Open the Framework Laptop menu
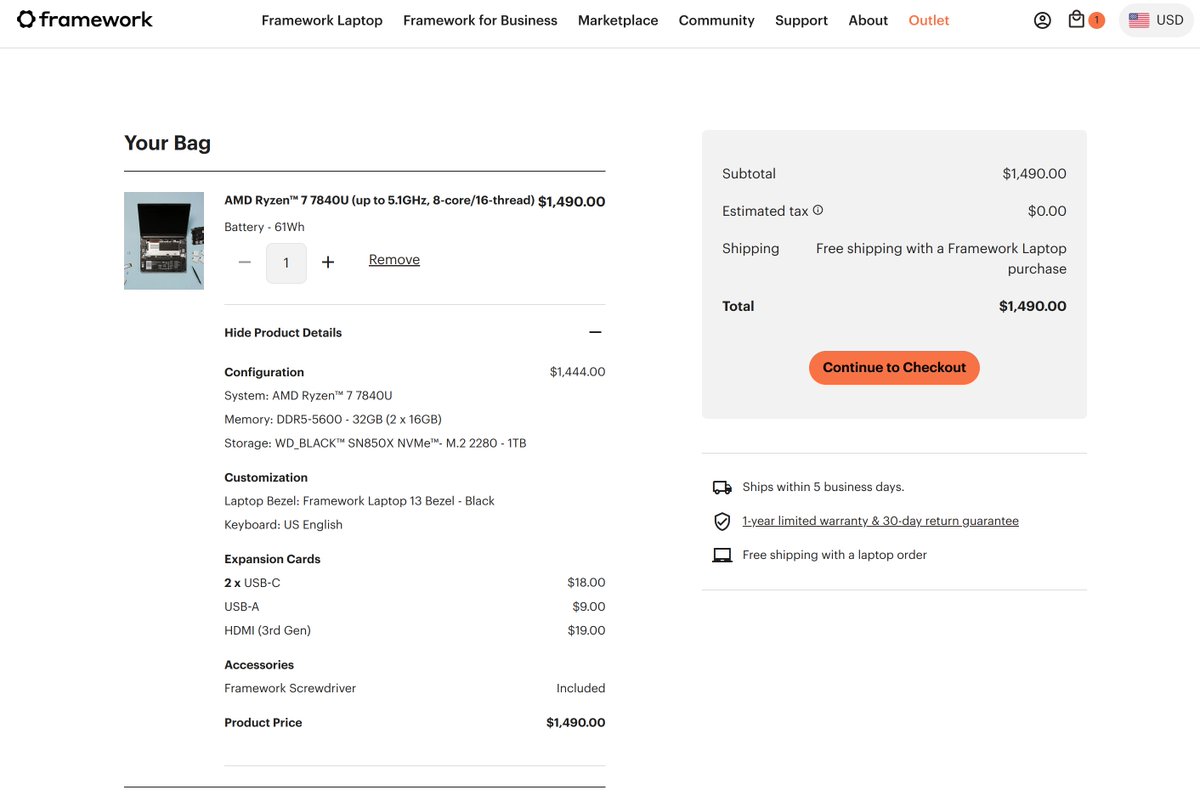This screenshot has height=807, width=1200. 322,20
